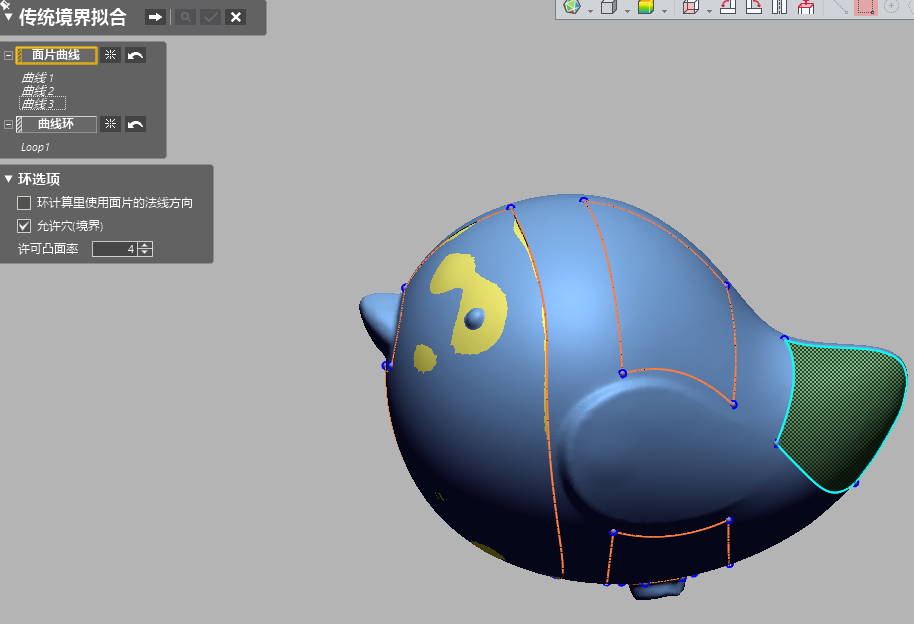
Task: Activate the 面片曲线 selection field
Action: pyautogui.click(x=56, y=55)
